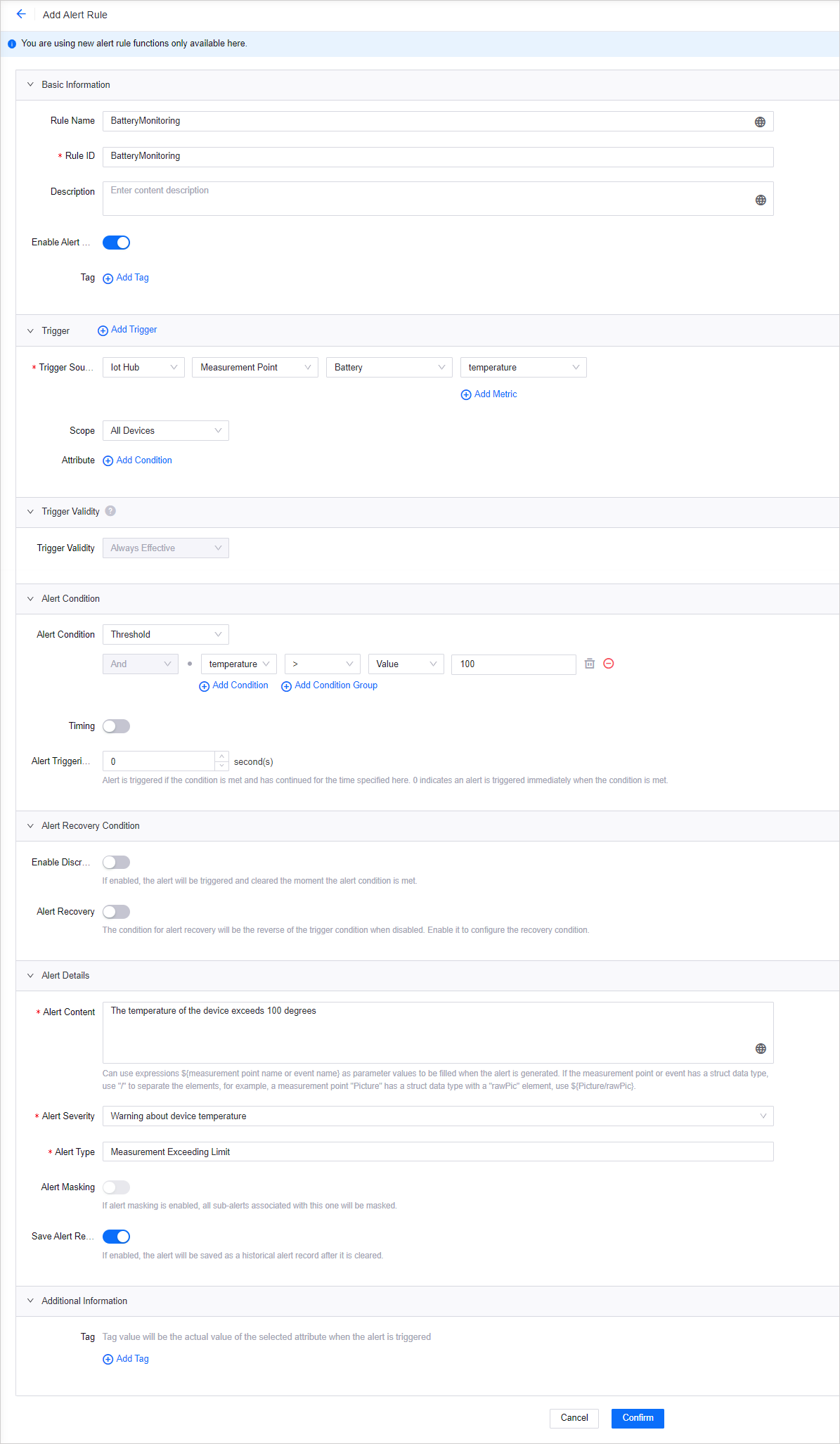
Task: Remove condition with the red minus icon
Action: tap(609, 664)
